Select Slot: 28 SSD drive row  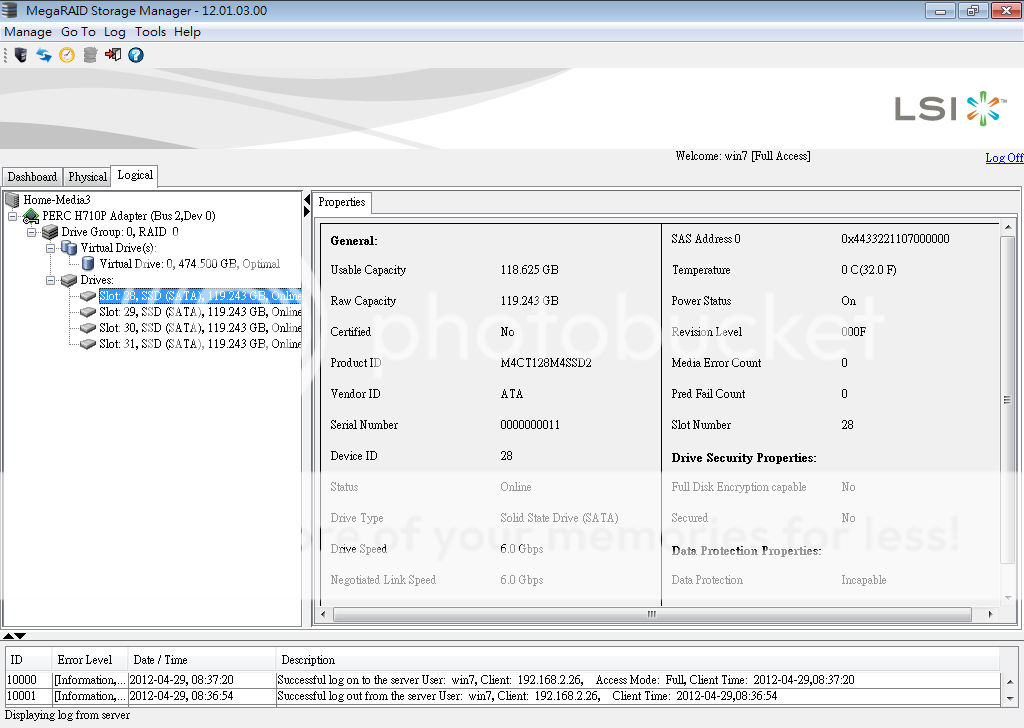pyautogui.click(x=200, y=296)
